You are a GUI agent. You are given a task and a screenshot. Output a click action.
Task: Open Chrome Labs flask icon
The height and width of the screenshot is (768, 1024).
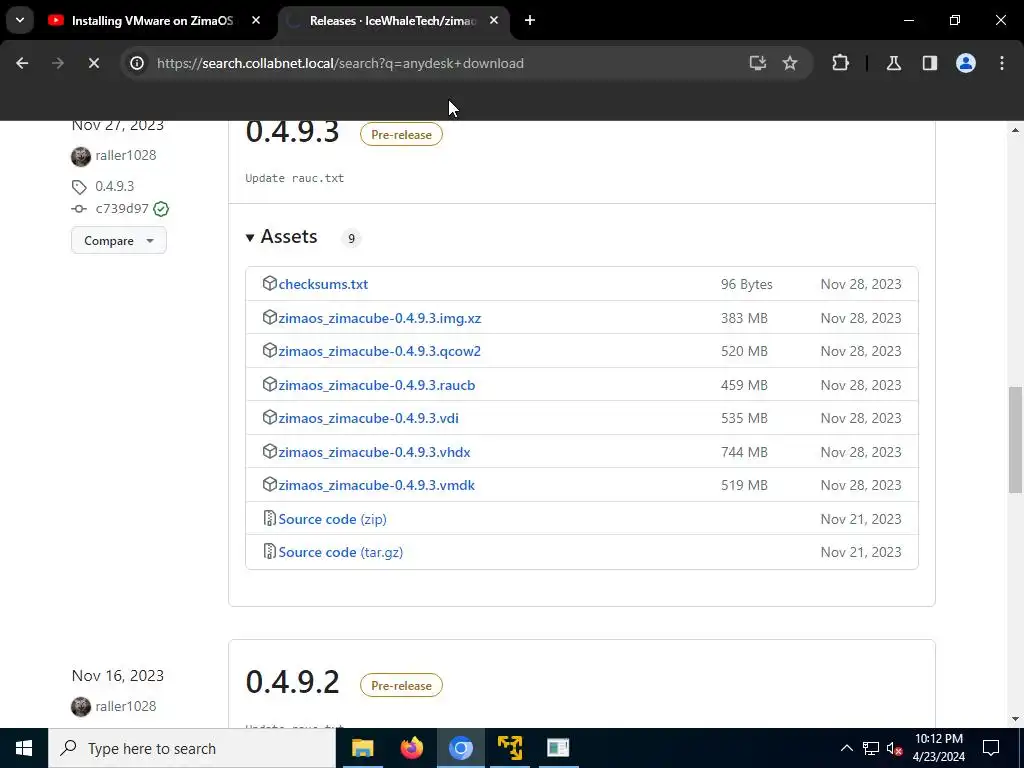894,63
